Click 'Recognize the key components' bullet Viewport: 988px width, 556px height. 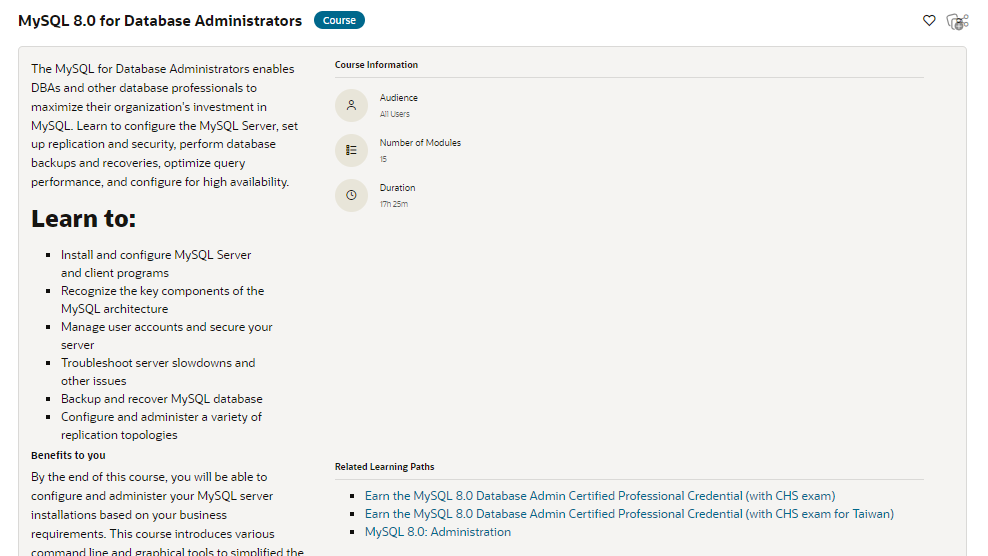162,300
